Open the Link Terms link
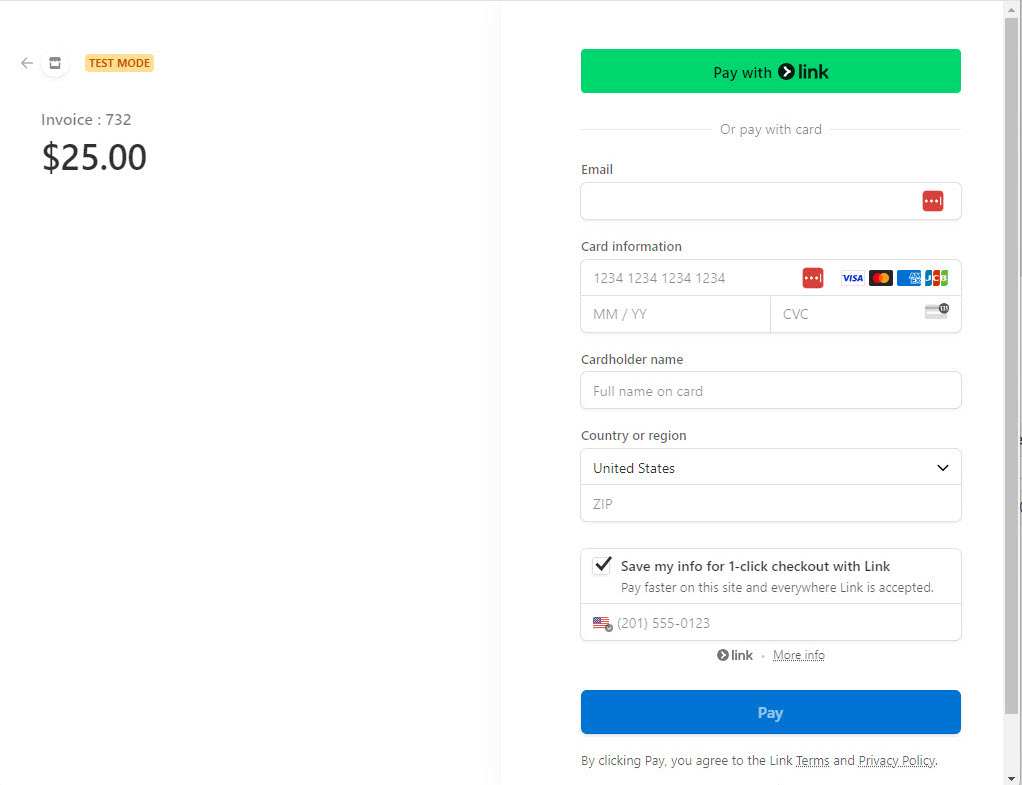 pos(812,761)
